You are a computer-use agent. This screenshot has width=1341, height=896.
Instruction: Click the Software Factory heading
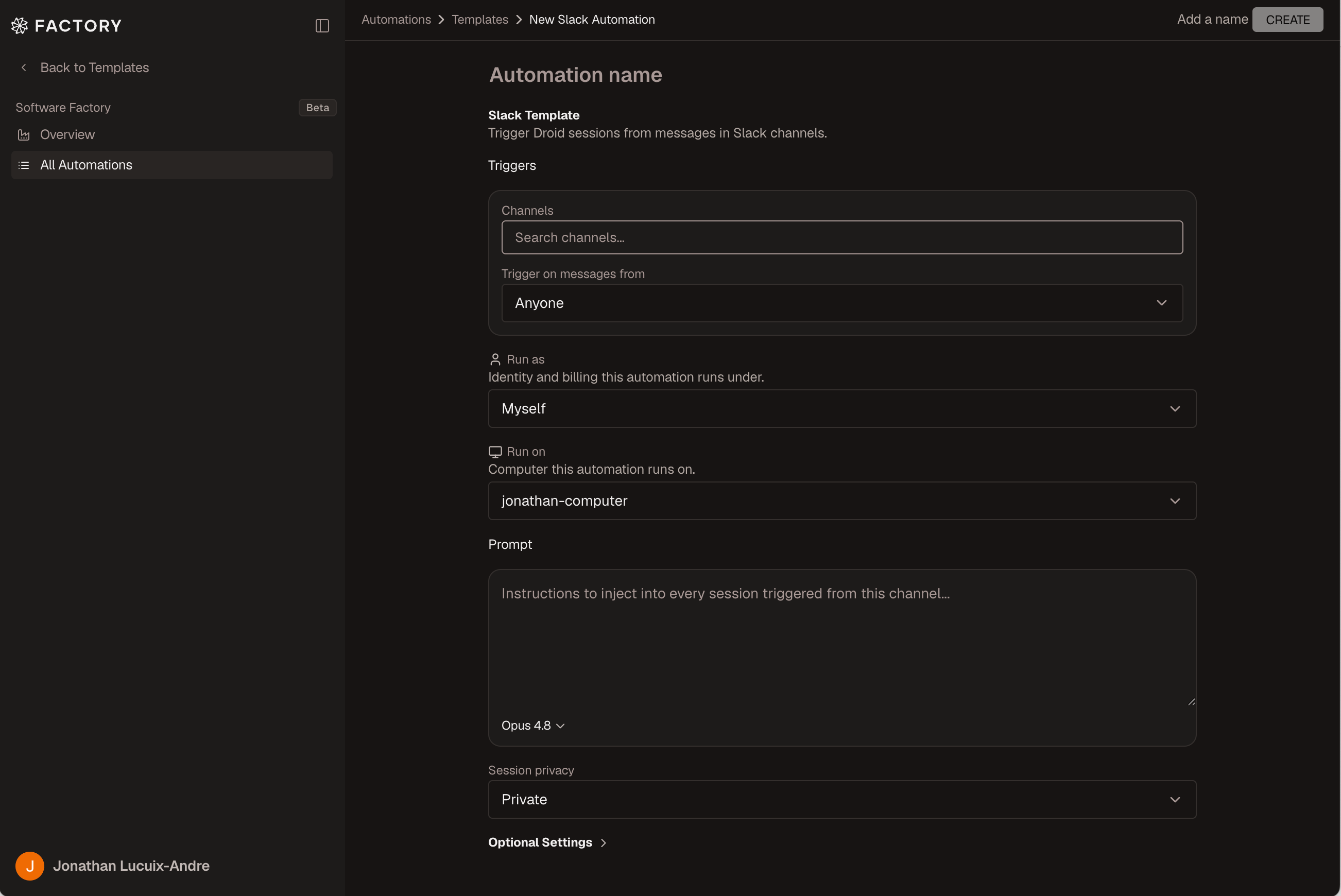[63, 108]
